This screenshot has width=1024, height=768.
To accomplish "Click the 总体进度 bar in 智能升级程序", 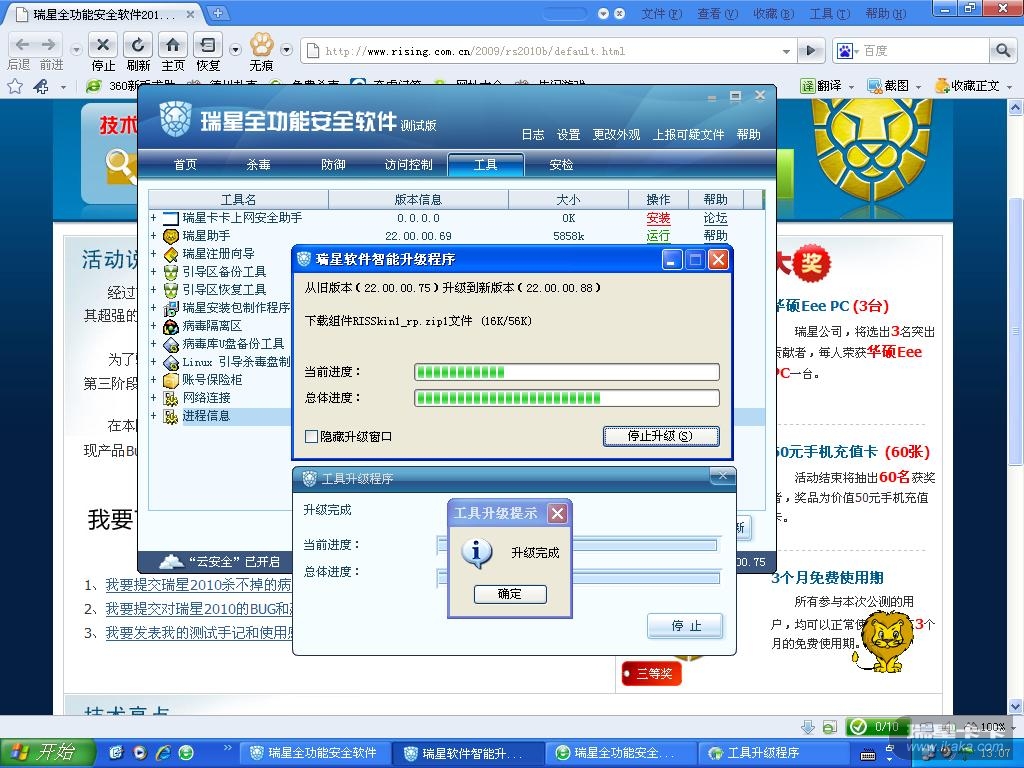I will (x=567, y=398).
